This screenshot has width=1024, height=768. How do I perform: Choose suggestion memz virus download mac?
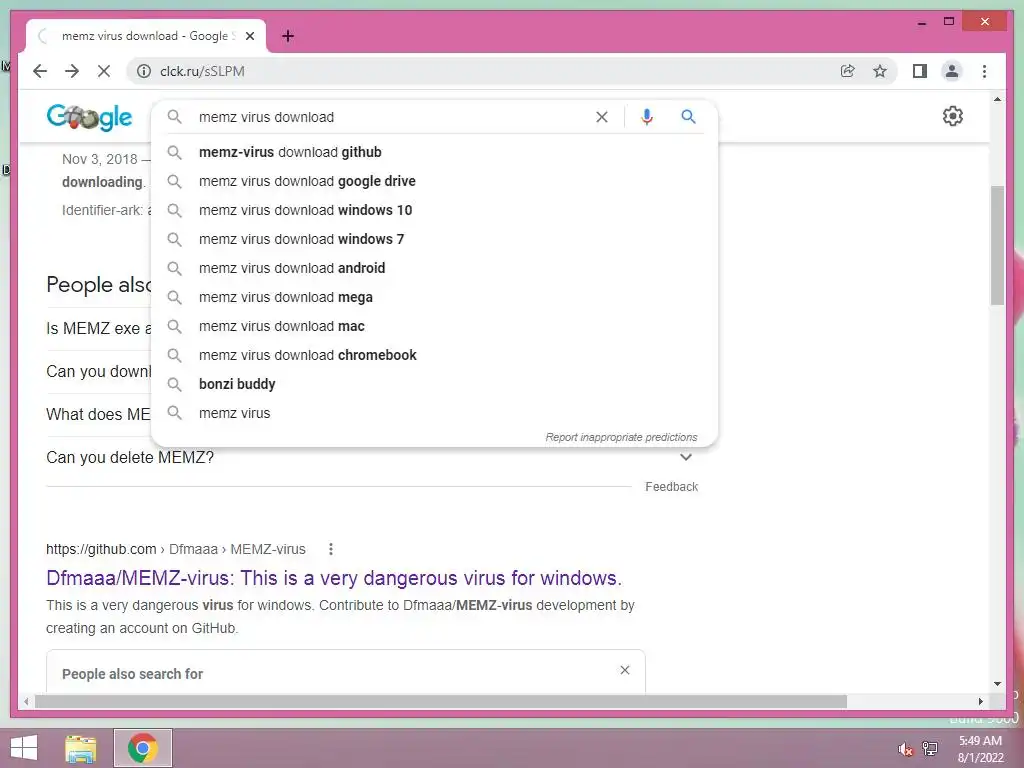click(434, 326)
